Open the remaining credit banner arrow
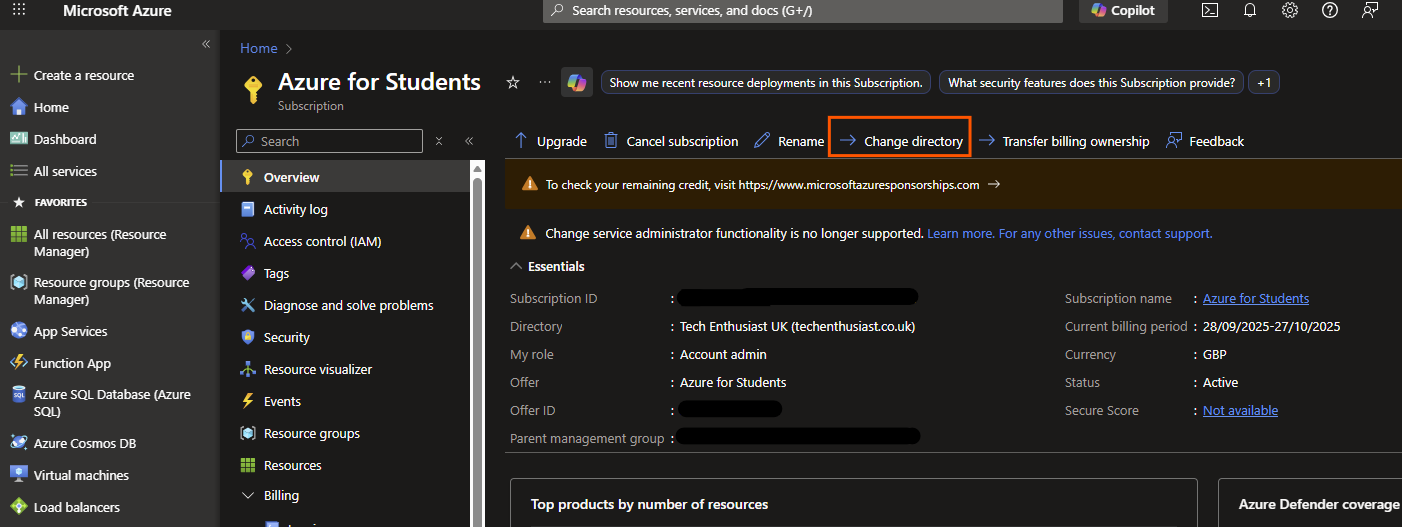The image size is (1402, 527). coord(994,184)
